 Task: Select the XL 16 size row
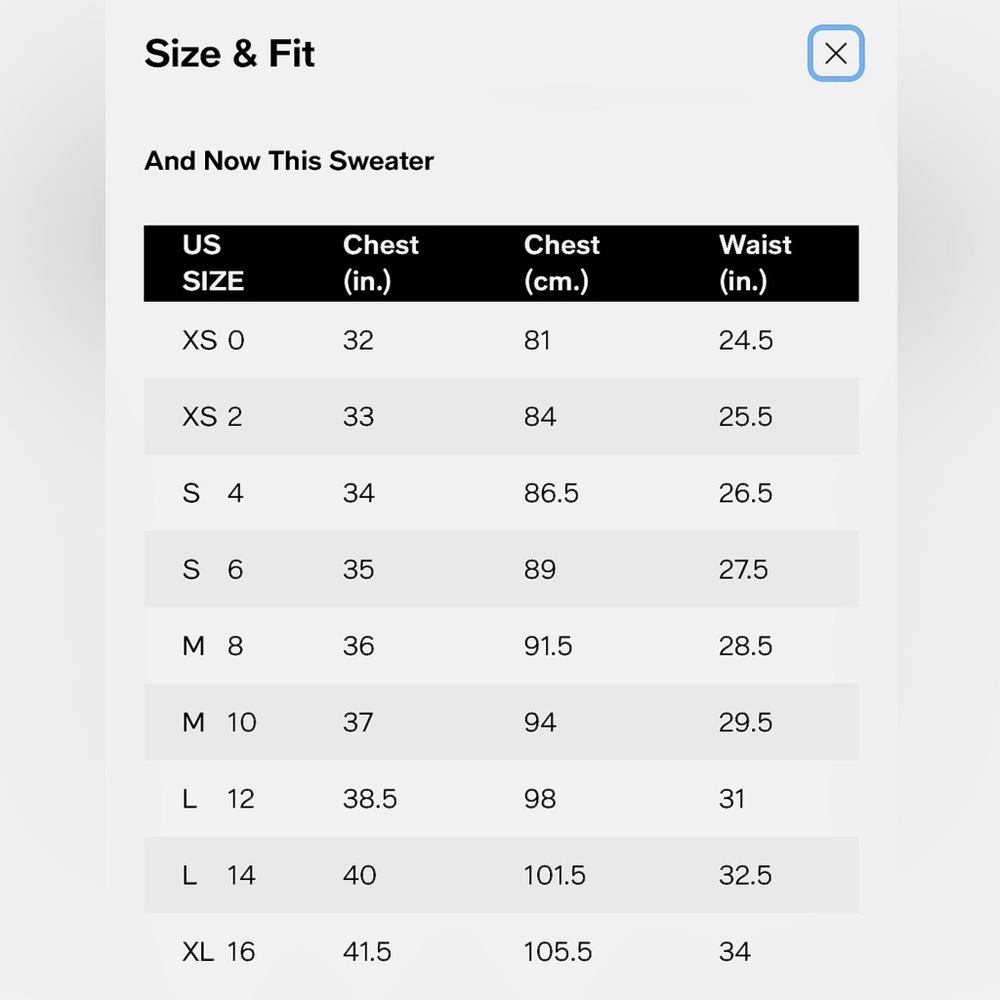point(501,952)
